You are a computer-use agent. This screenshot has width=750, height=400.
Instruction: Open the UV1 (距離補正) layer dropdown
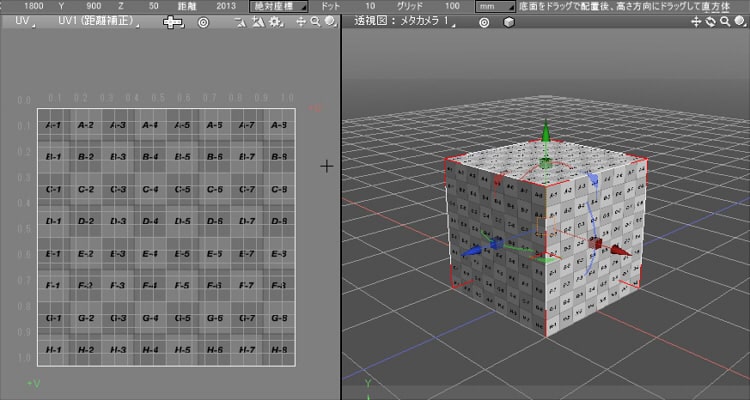pos(98,22)
